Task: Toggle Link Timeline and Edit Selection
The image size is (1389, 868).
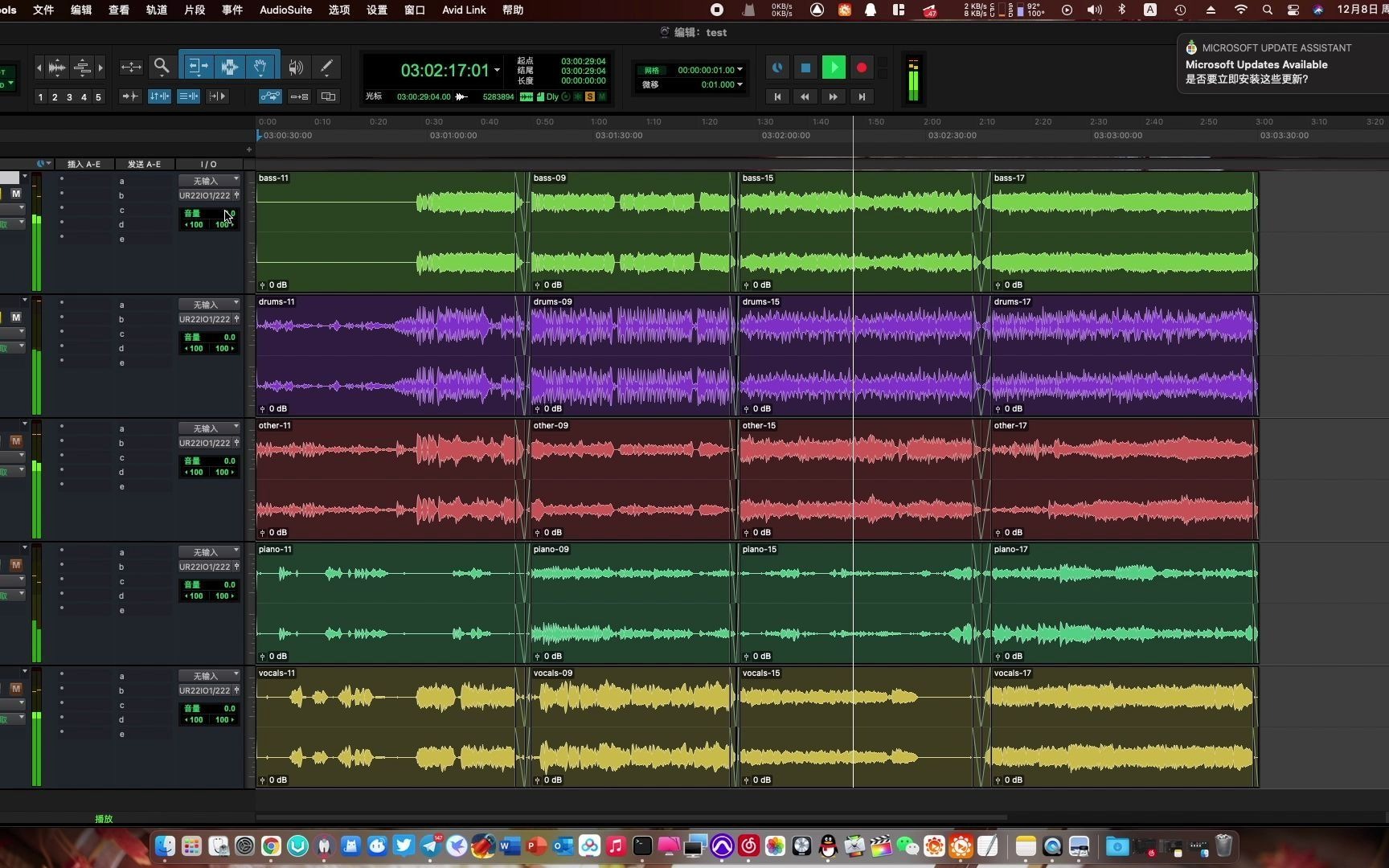Action: [159, 96]
